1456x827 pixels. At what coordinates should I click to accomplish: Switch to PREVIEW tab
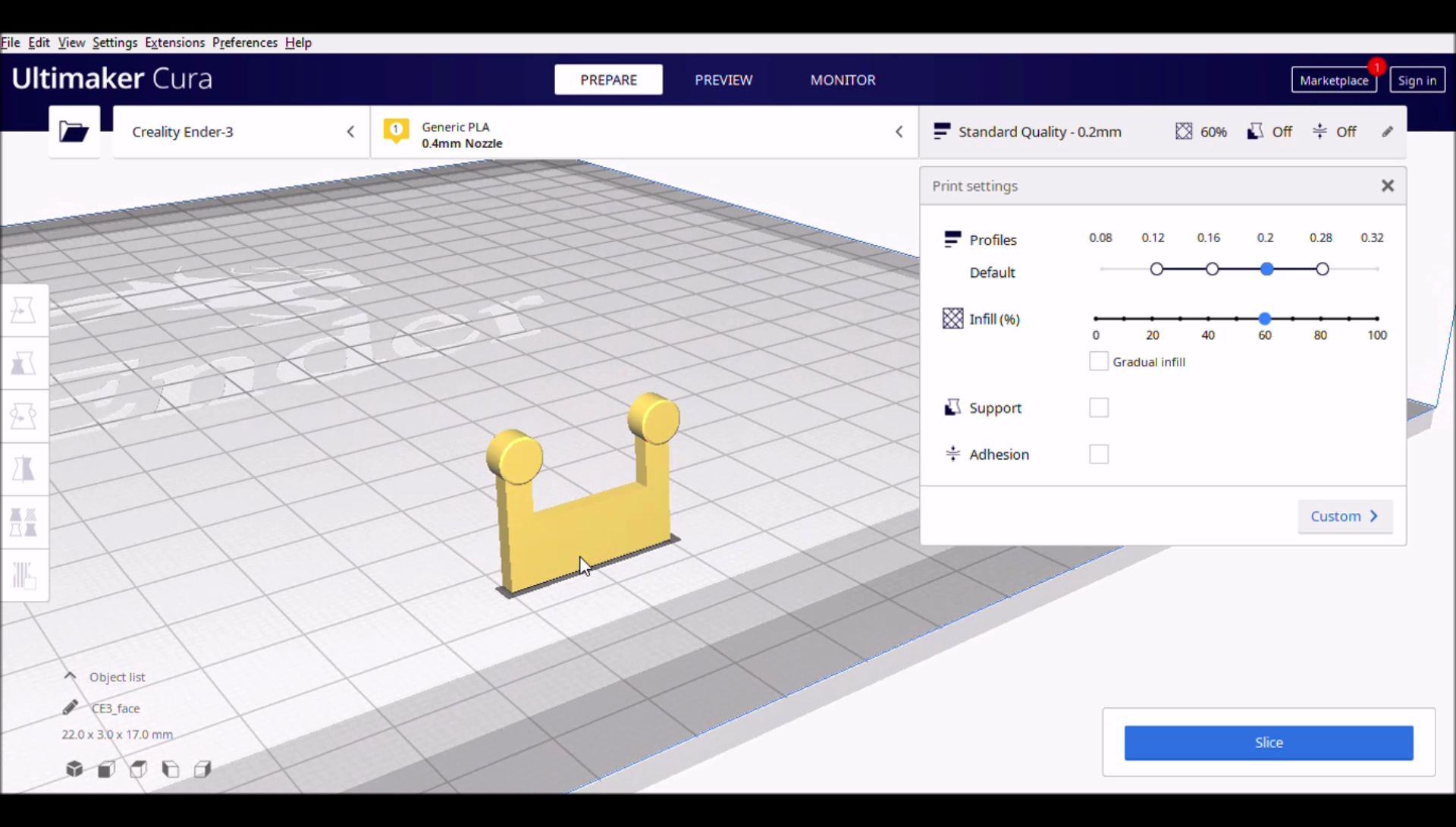pos(724,79)
